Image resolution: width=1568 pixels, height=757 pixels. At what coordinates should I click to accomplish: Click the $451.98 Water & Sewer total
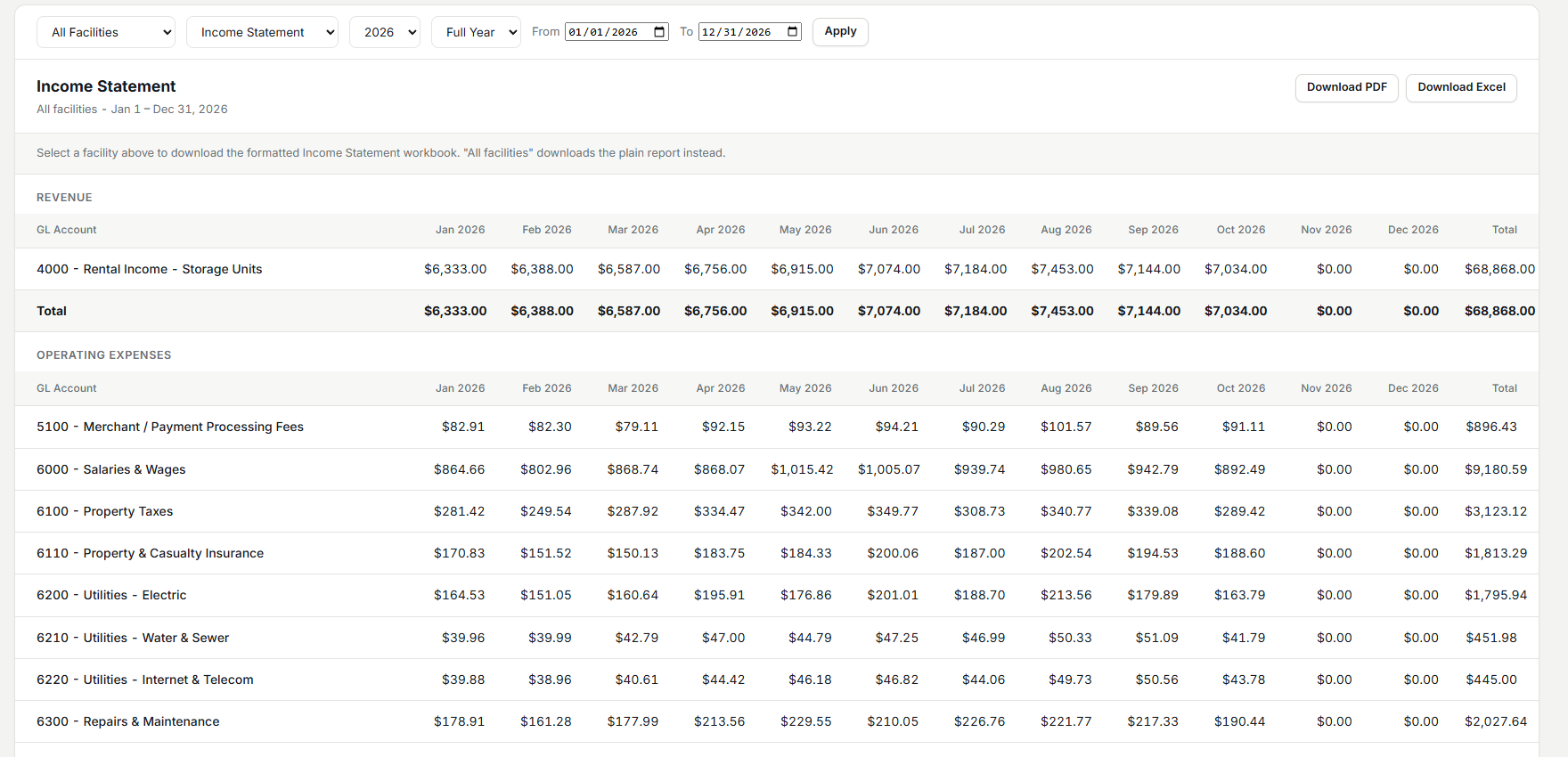(1491, 638)
